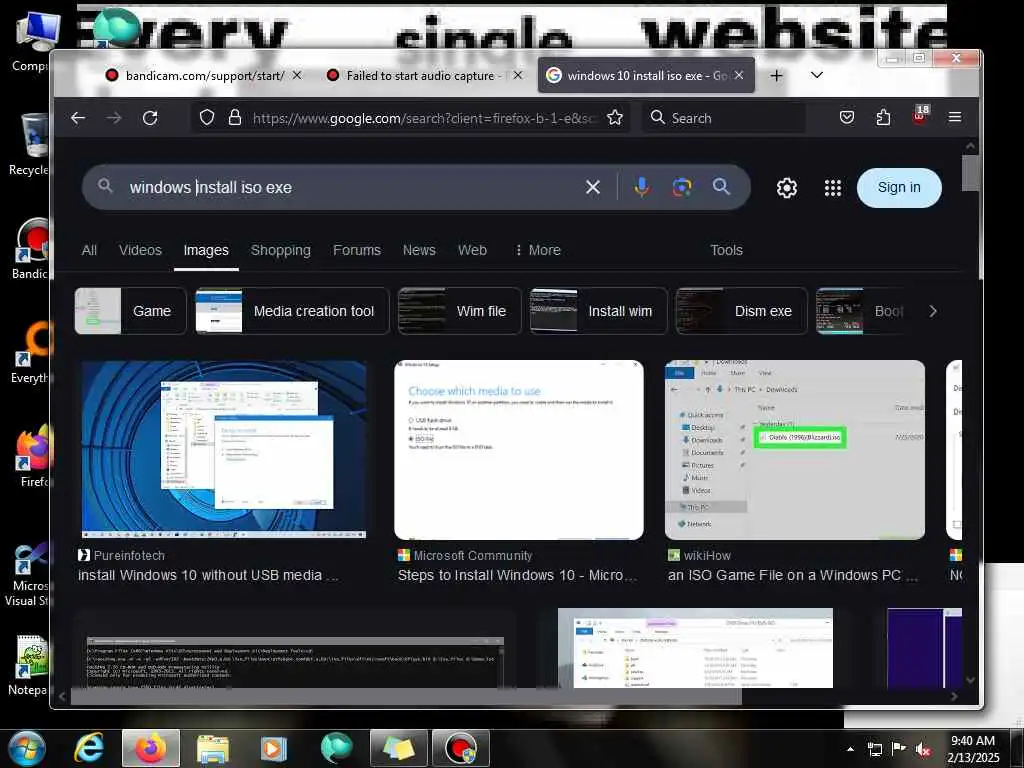Screen dimensions: 1024x768
Task: Close the Failed to start audio capture tab
Action: click(x=518, y=75)
